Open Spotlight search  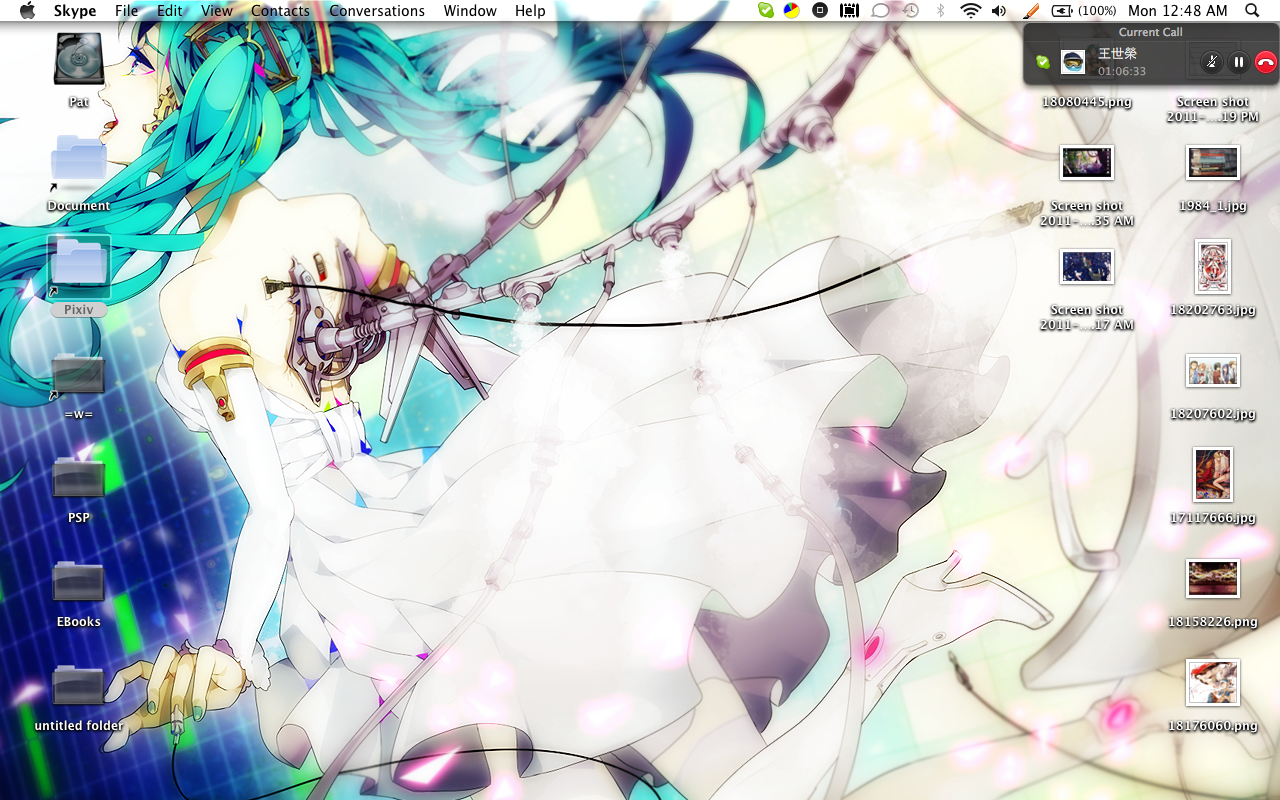click(x=1253, y=11)
